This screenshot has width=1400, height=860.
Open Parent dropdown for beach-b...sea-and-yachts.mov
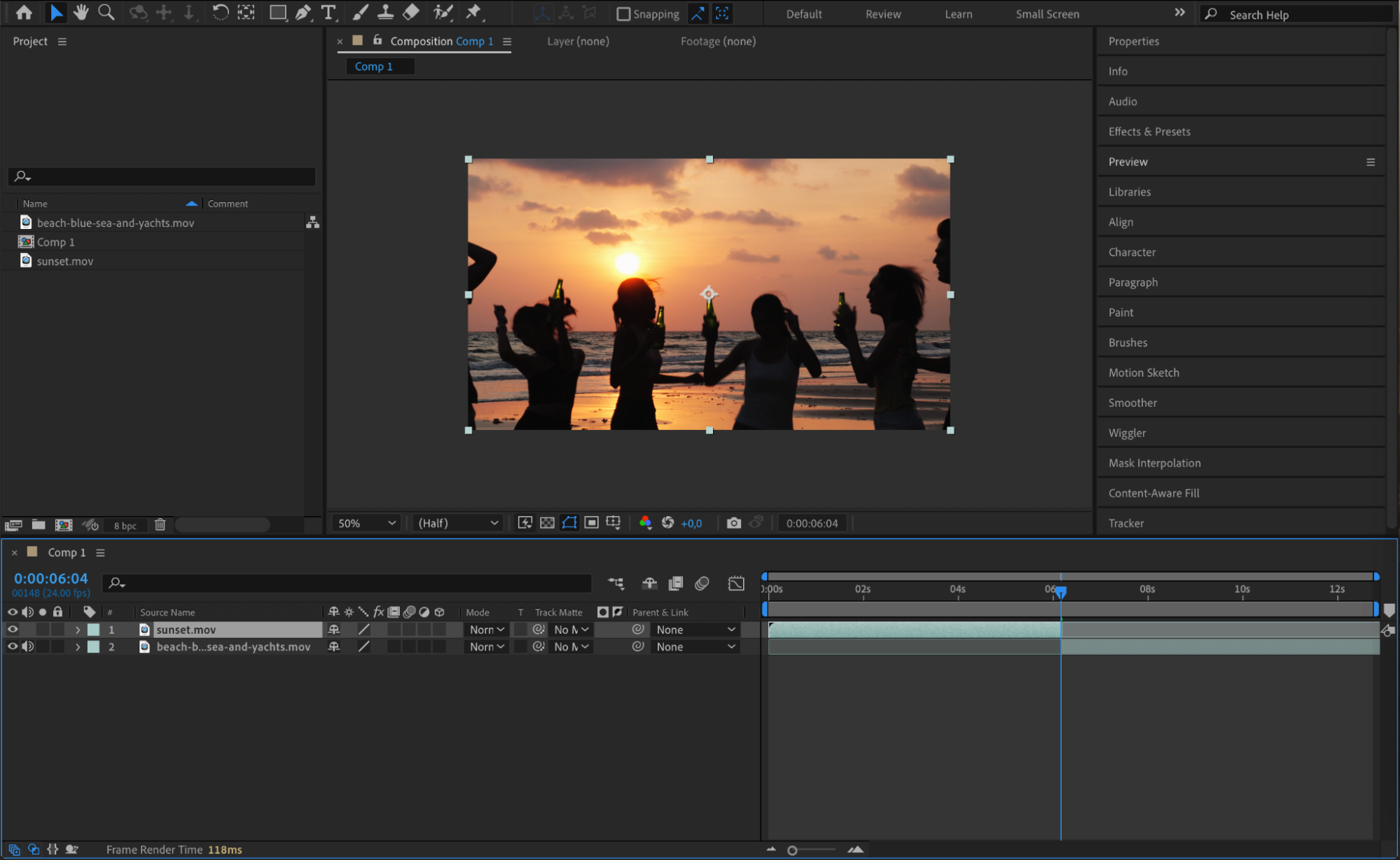pyautogui.click(x=695, y=646)
